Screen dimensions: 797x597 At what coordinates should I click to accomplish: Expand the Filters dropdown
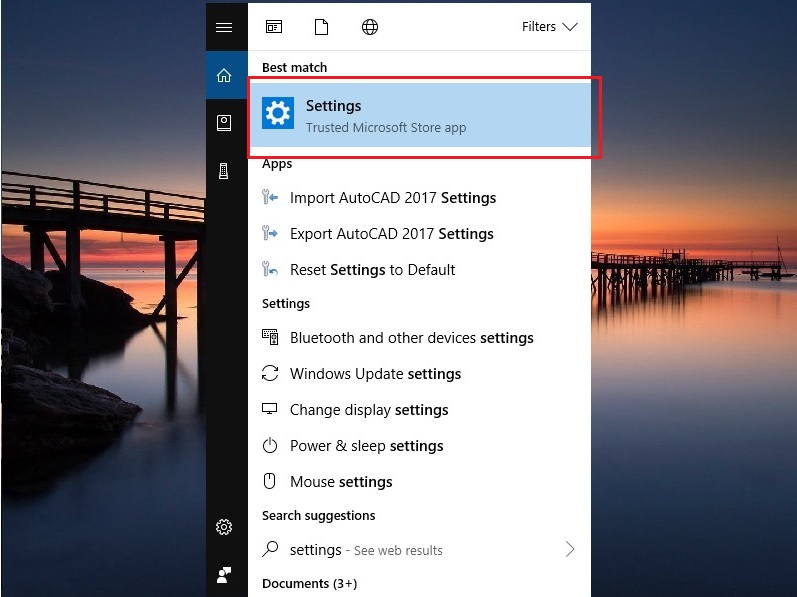coord(549,27)
